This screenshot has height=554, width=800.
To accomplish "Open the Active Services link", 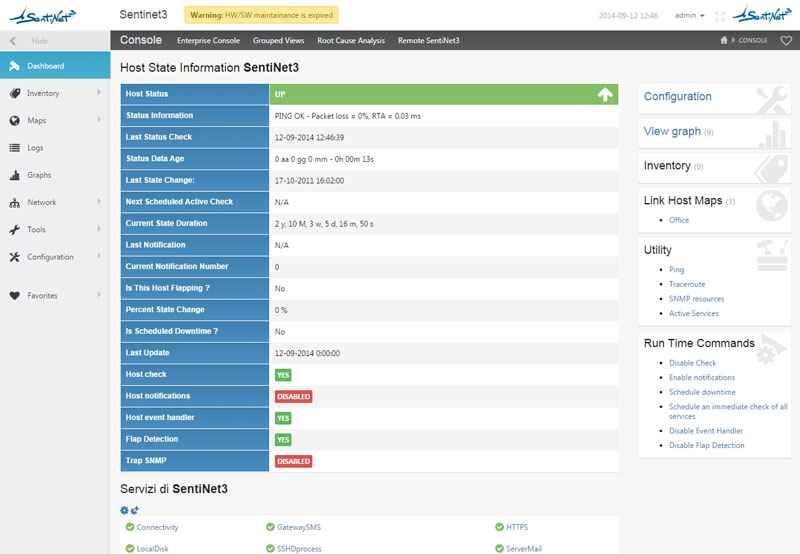I will click(x=694, y=313).
